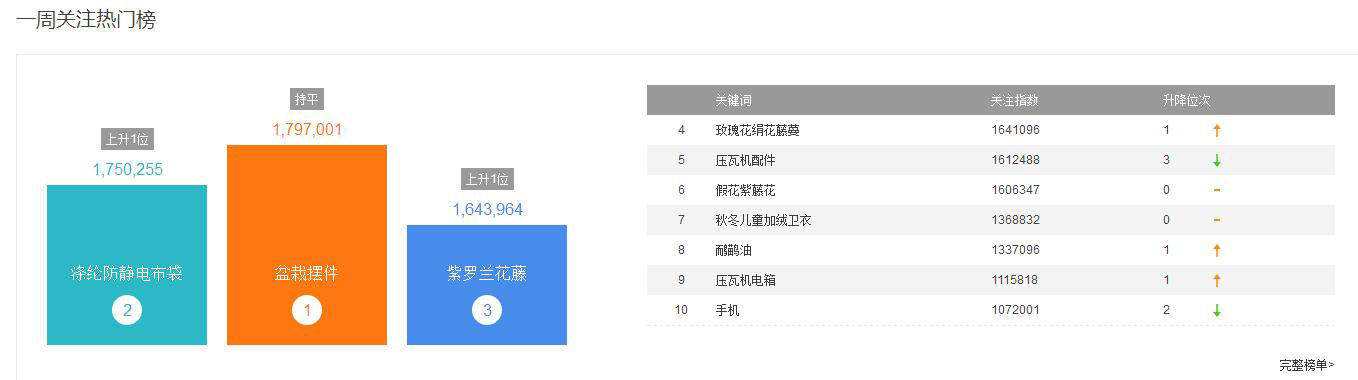The height and width of the screenshot is (380, 1358).
Task: Click the 关注指数 column header
Action: point(1014,100)
